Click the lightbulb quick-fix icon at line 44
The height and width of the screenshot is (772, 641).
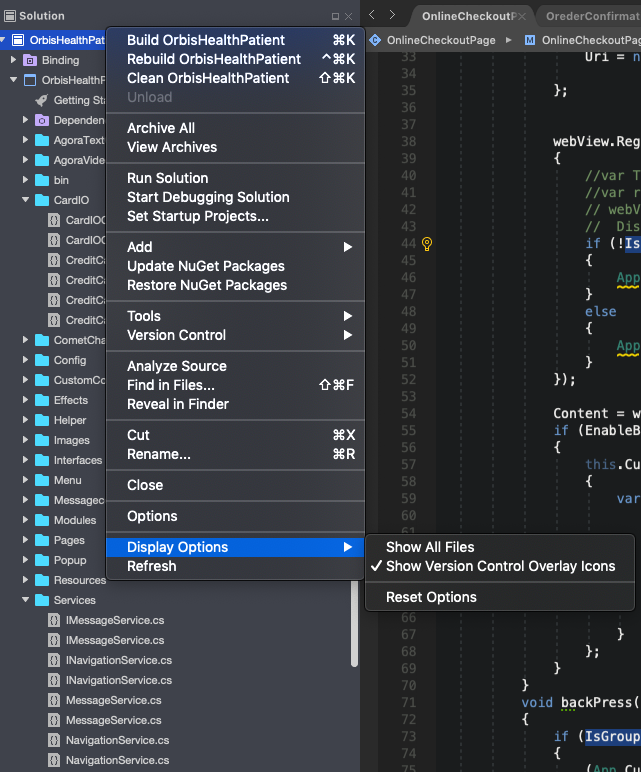[427, 244]
